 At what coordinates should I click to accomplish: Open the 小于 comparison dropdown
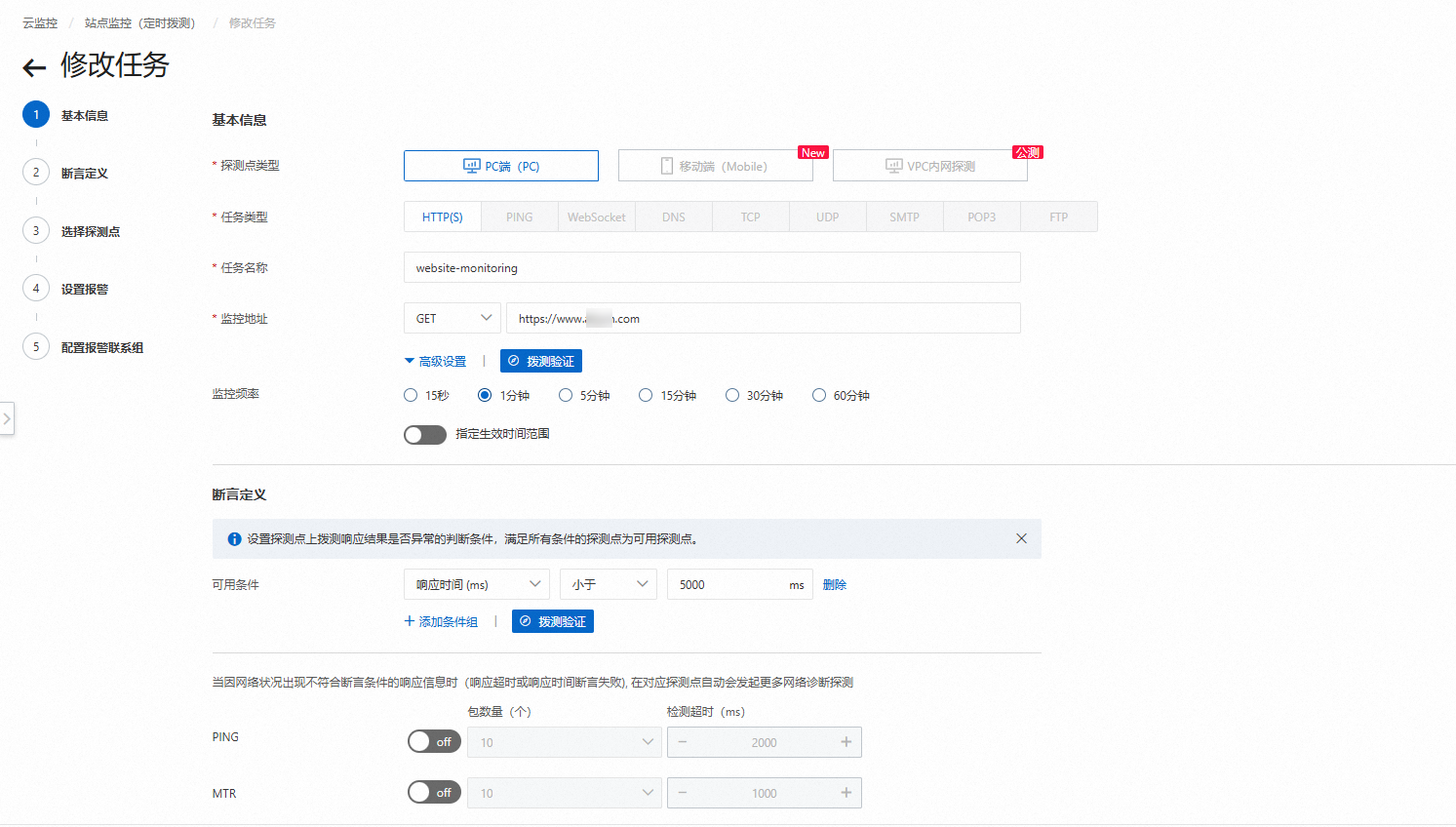tap(609, 584)
